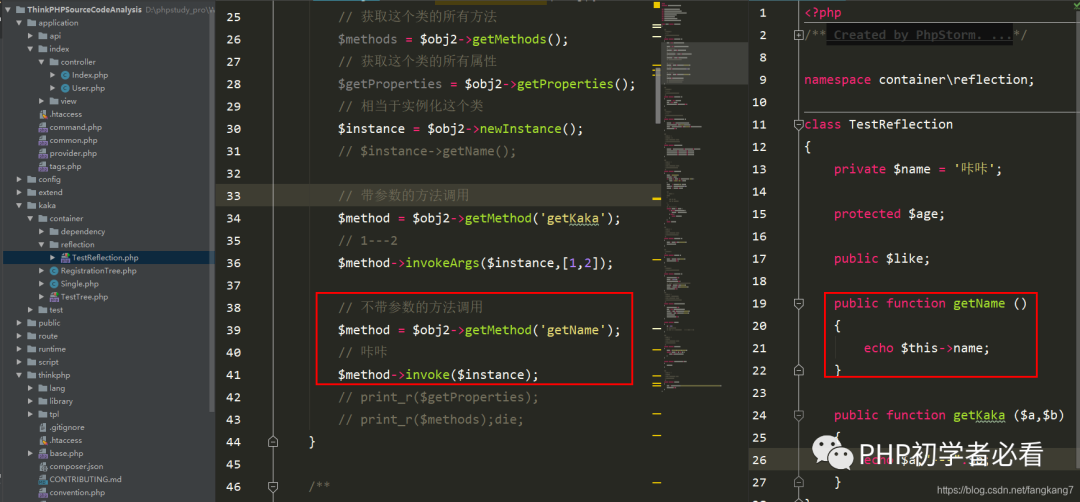
Task: Collapse the thinkphp folder arrow
Action: click(x=20, y=375)
